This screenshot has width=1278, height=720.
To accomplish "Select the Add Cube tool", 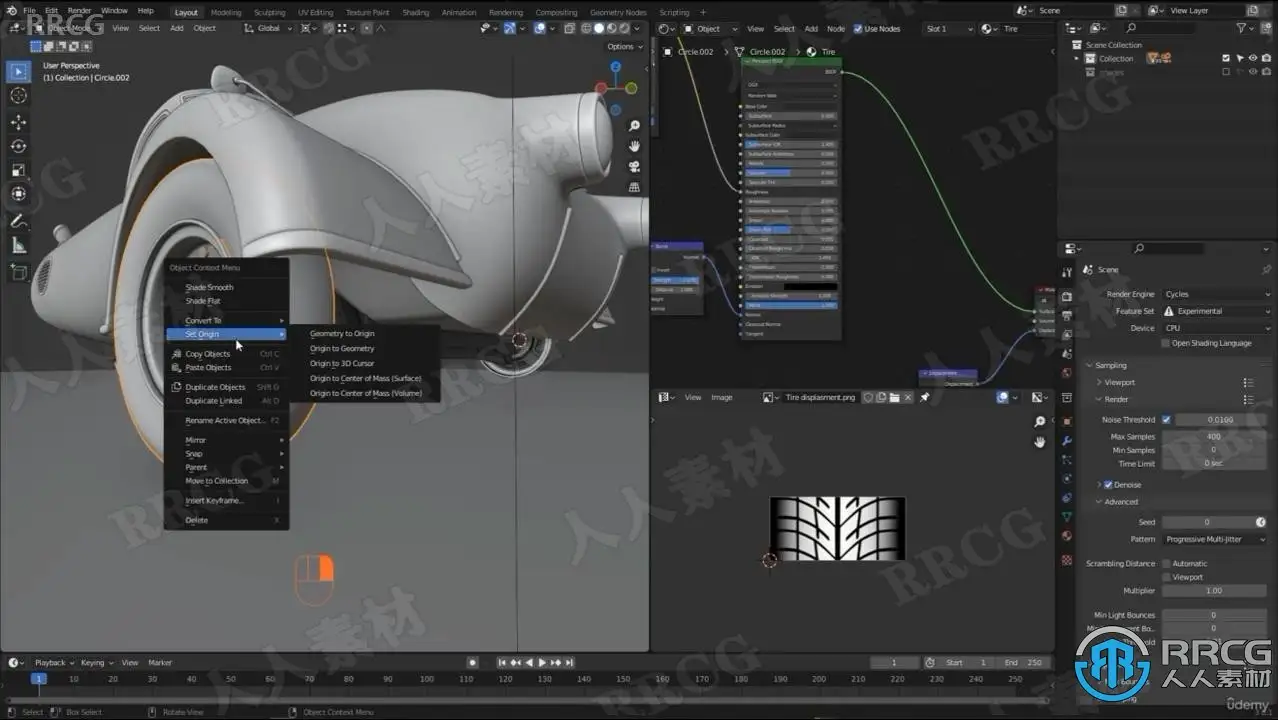I will (x=18, y=272).
